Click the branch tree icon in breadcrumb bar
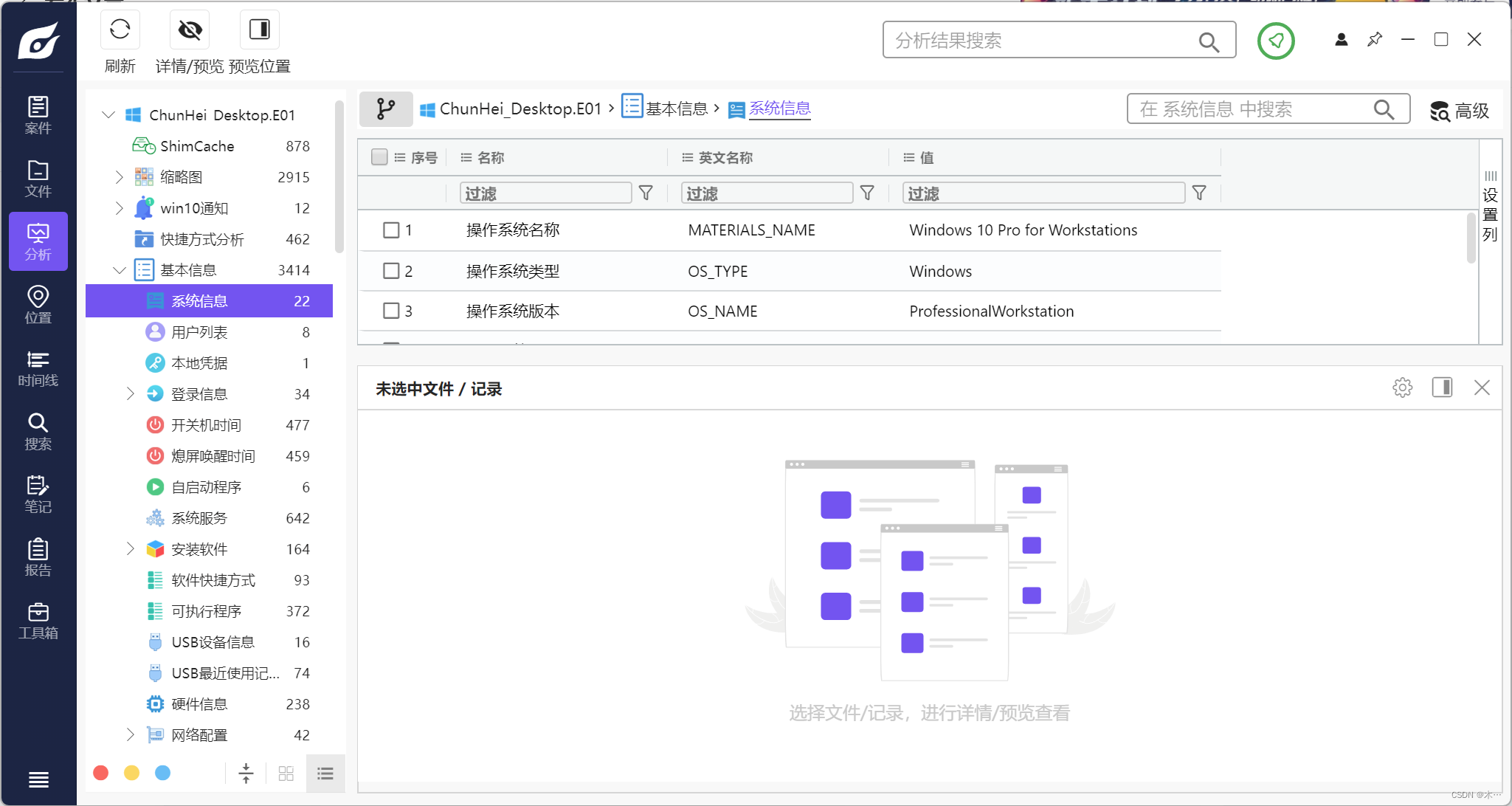Viewport: 1512px width, 806px height. (x=385, y=109)
